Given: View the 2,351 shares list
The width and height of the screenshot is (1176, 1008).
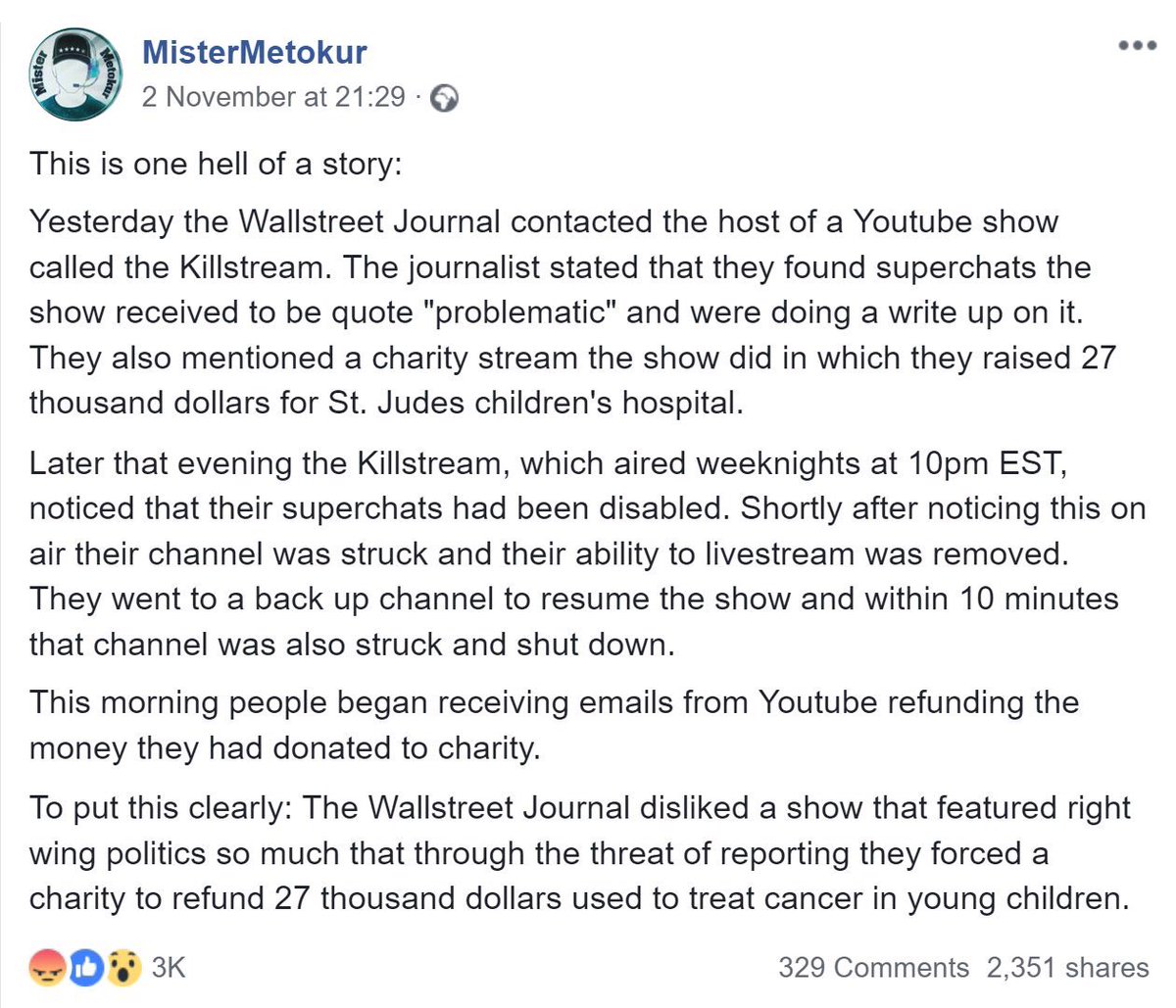Looking at the screenshot, I should coord(1067,968).
